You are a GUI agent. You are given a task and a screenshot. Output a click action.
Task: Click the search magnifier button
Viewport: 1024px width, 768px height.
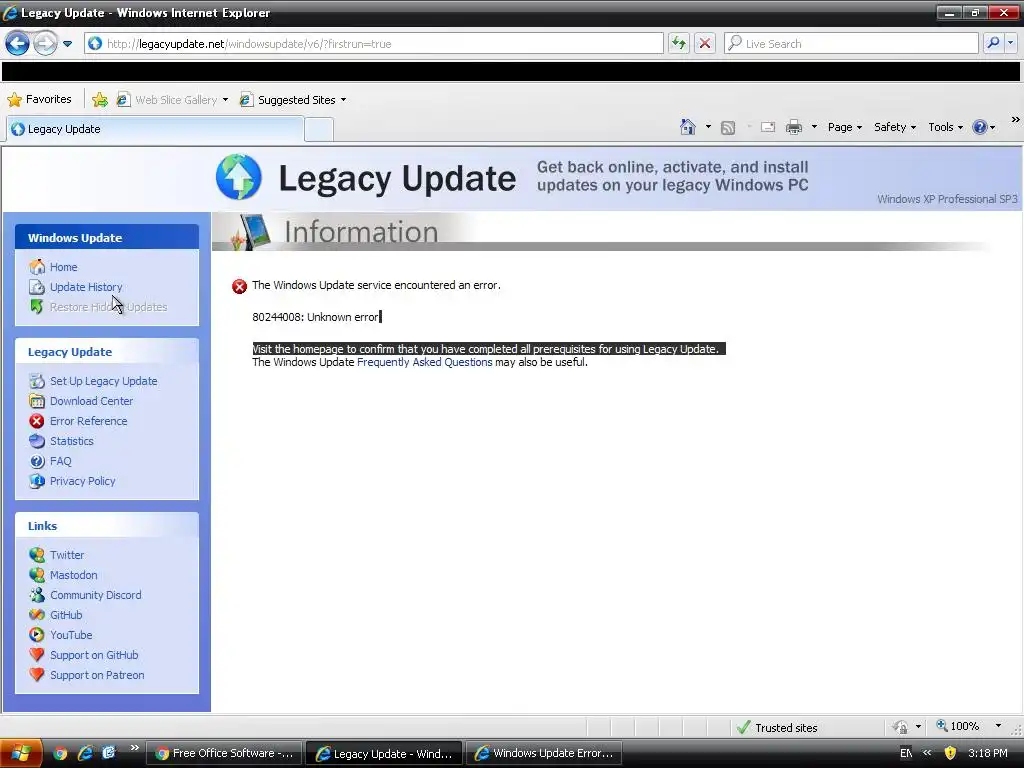[993, 44]
